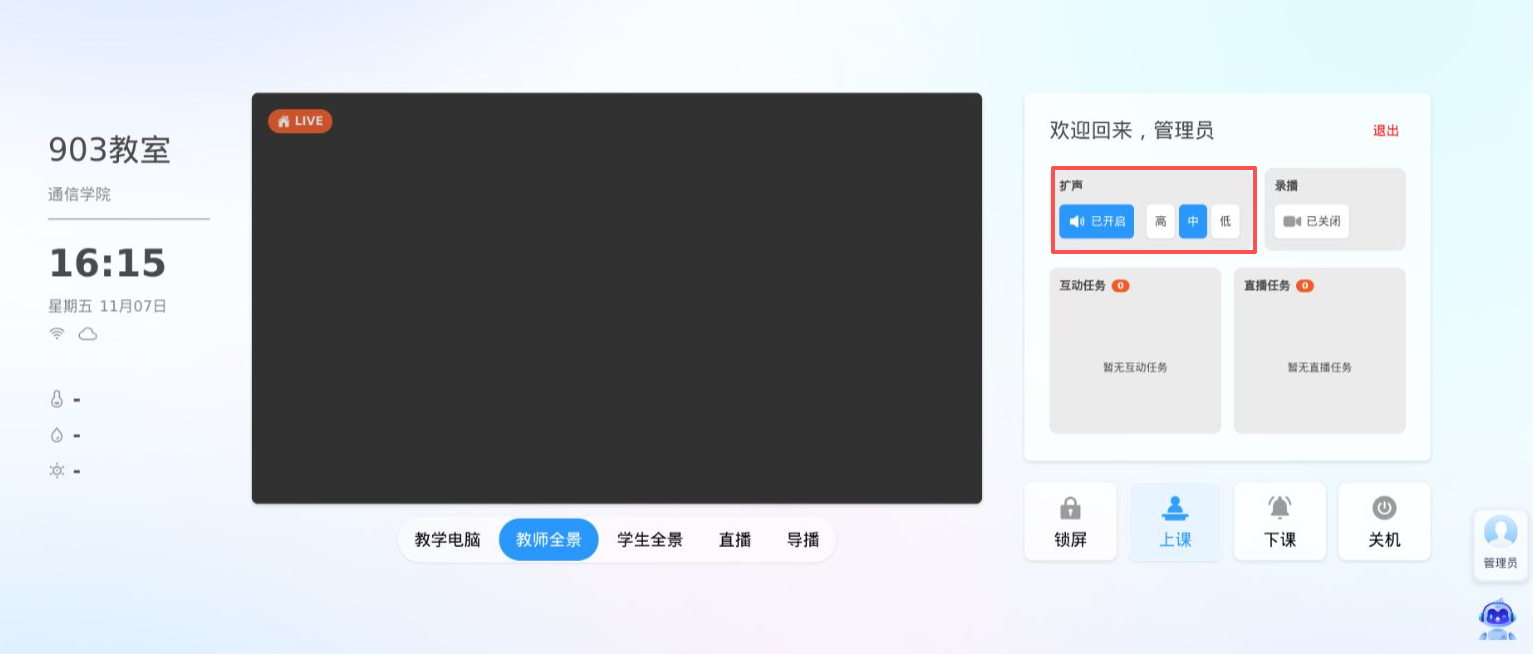This screenshot has height=654, width=1533.
Task: Click the live video preview area
Action: pos(616,298)
